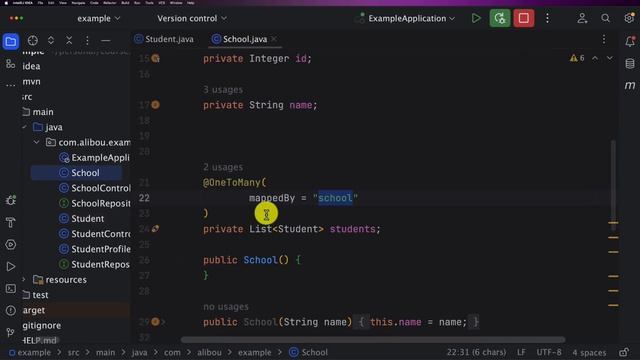Open Search Everywhere magnifier icon
Viewport: 640px width, 360px height.
pos(605,18)
